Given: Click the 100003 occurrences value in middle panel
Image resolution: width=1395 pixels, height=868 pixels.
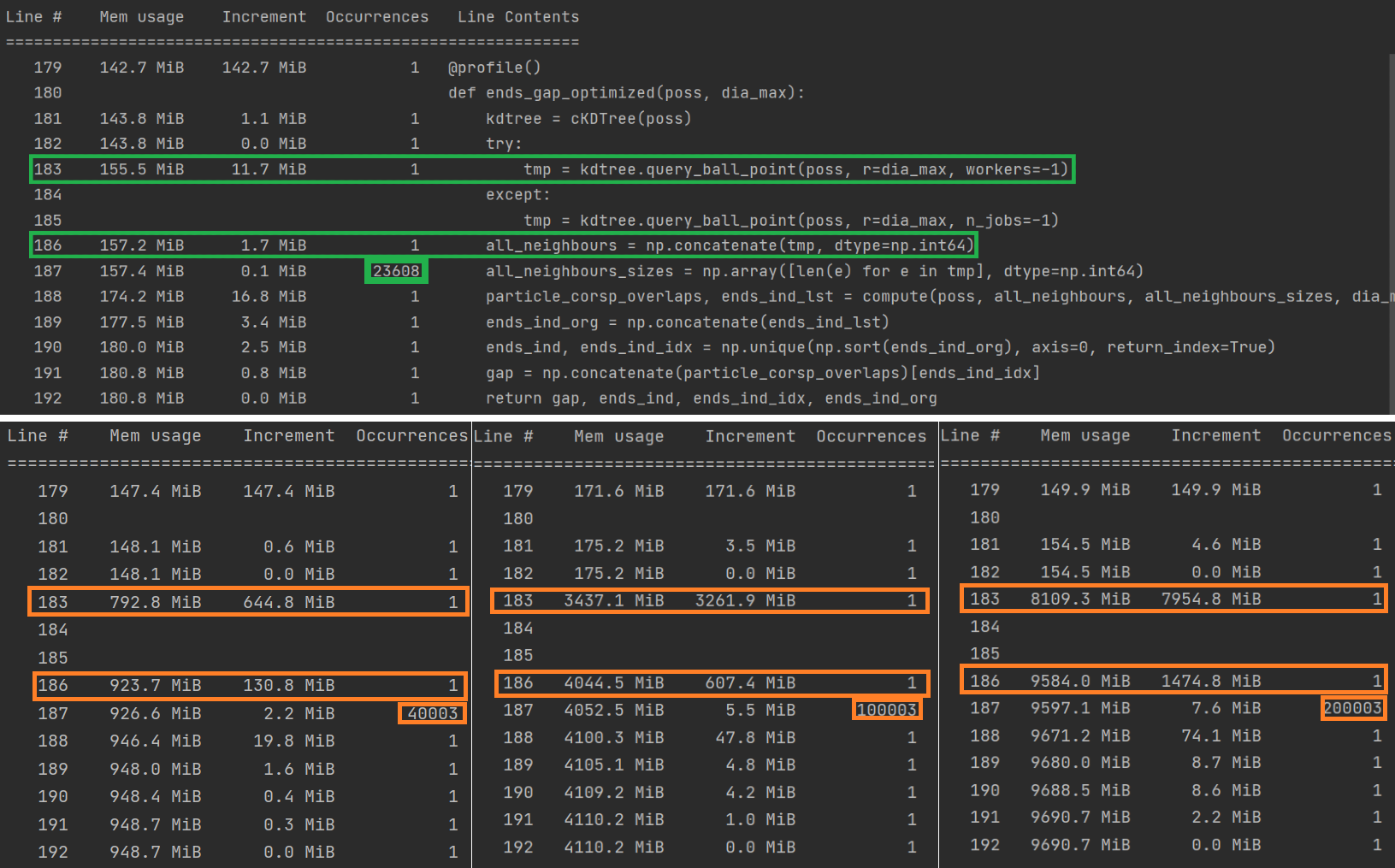Looking at the screenshot, I should tap(886, 709).
